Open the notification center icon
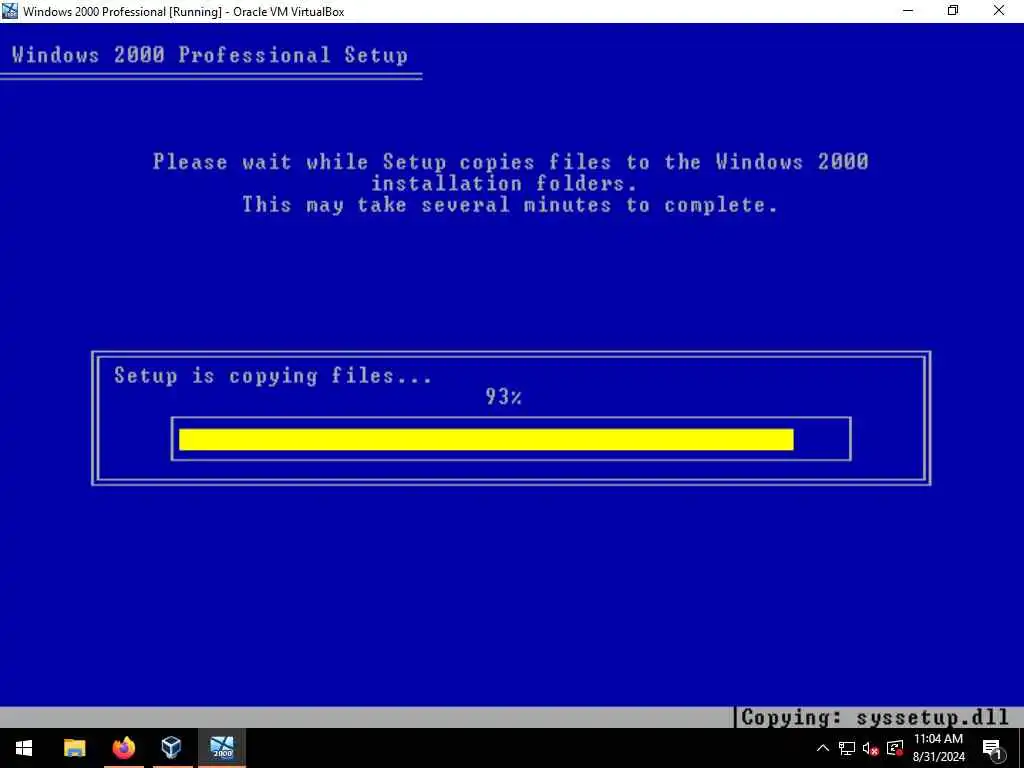Screen dimensions: 1024x768 tap(991, 748)
